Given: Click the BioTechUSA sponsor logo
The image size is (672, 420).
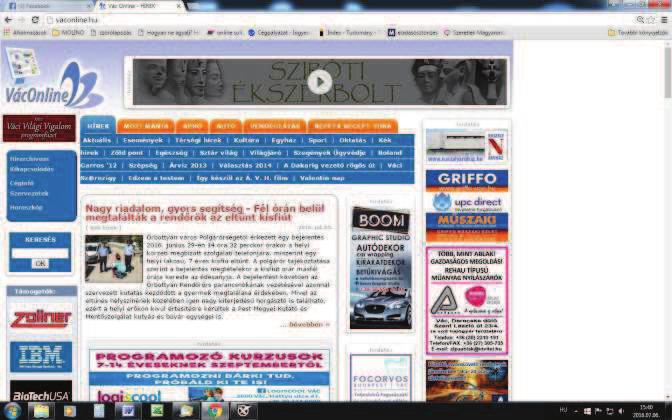Looking at the screenshot, I should (x=41, y=392).
